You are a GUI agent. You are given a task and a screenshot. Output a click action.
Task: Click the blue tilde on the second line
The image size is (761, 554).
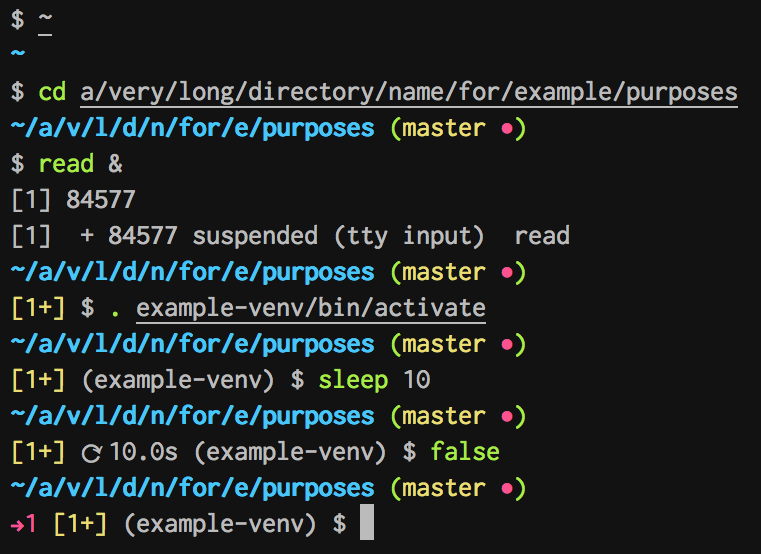(17, 55)
